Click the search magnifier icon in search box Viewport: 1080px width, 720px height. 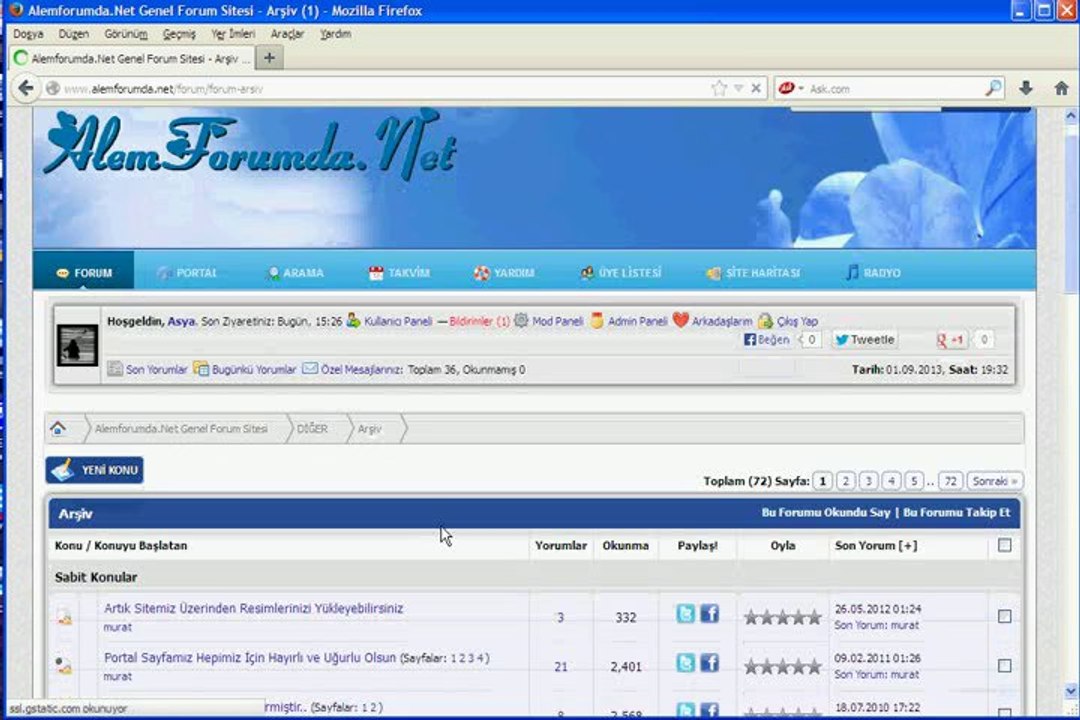(x=993, y=88)
